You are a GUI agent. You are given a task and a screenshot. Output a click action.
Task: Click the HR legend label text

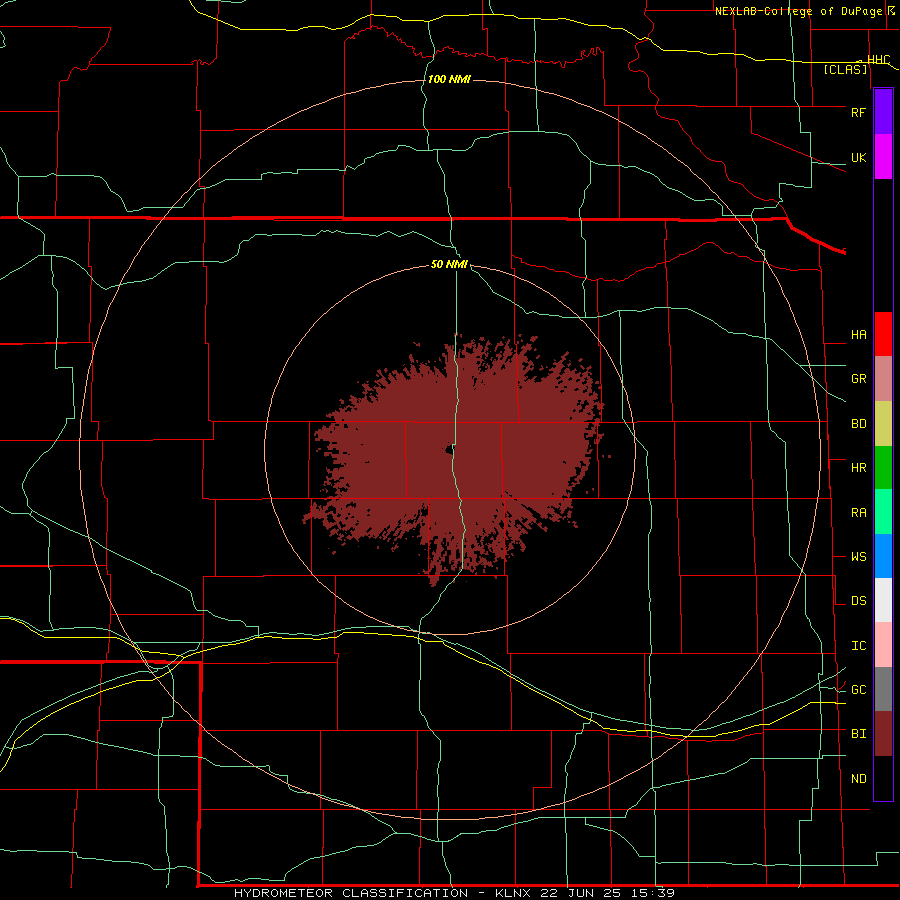tap(858, 468)
